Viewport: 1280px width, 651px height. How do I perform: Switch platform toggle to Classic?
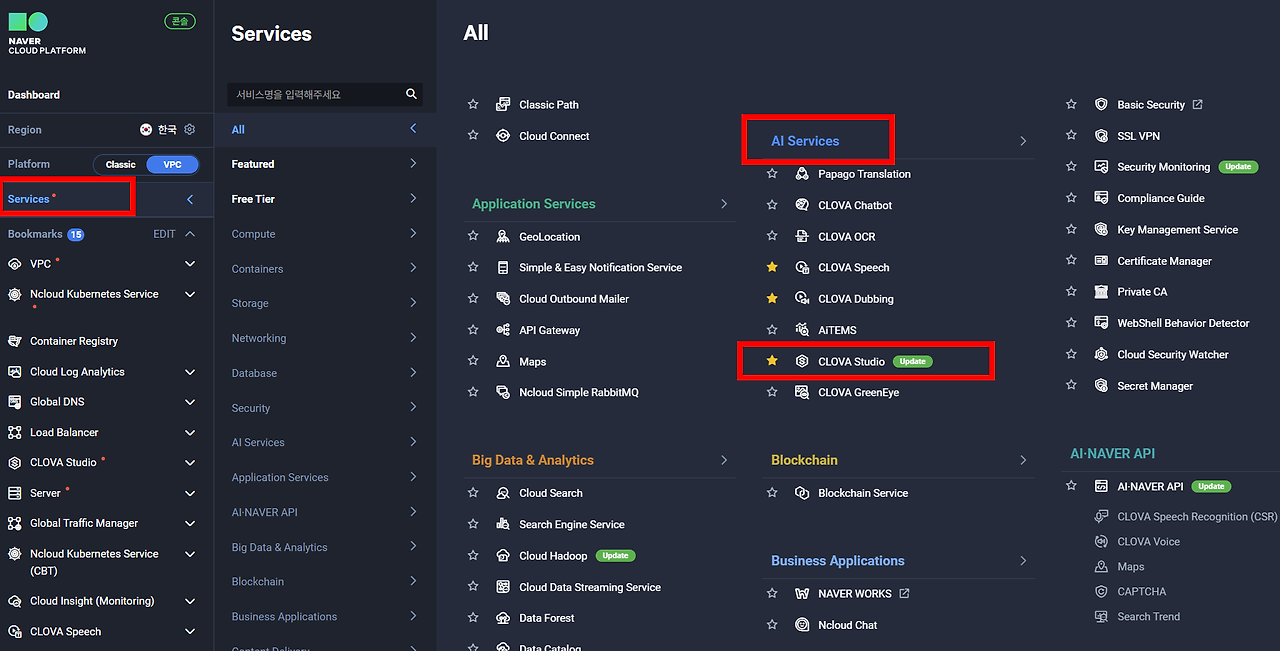coord(121,164)
